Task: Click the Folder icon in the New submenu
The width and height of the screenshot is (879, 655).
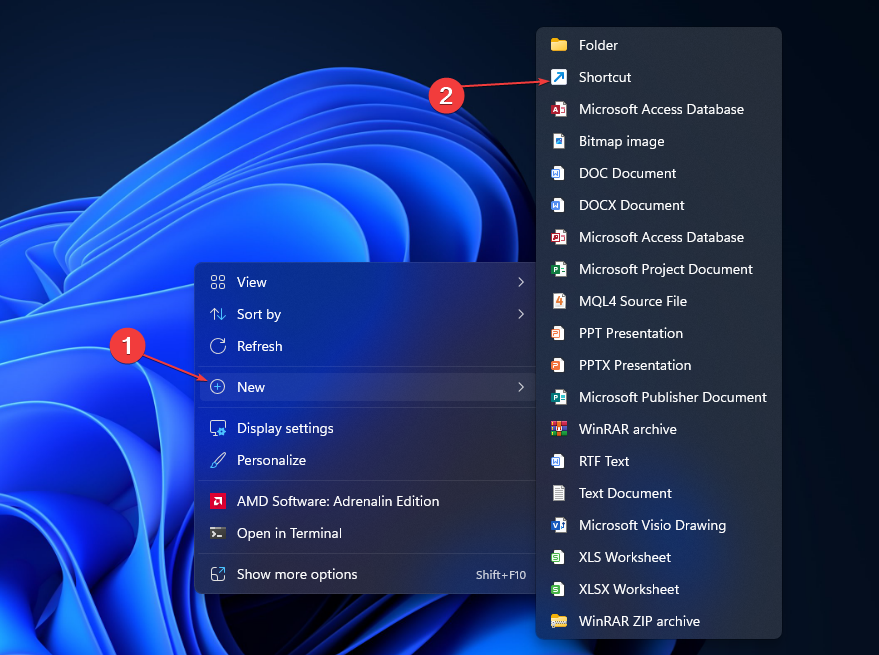Action: [560, 45]
